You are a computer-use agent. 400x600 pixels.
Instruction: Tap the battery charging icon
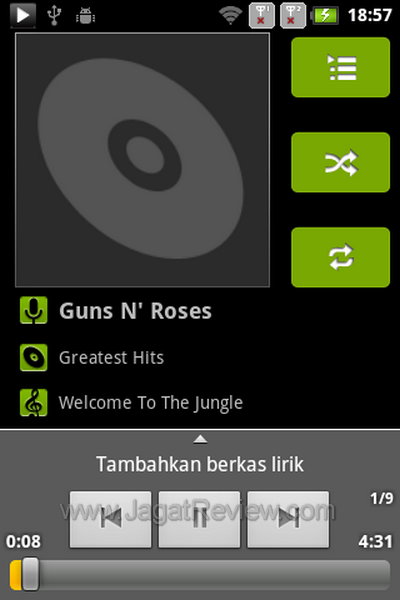click(x=325, y=16)
